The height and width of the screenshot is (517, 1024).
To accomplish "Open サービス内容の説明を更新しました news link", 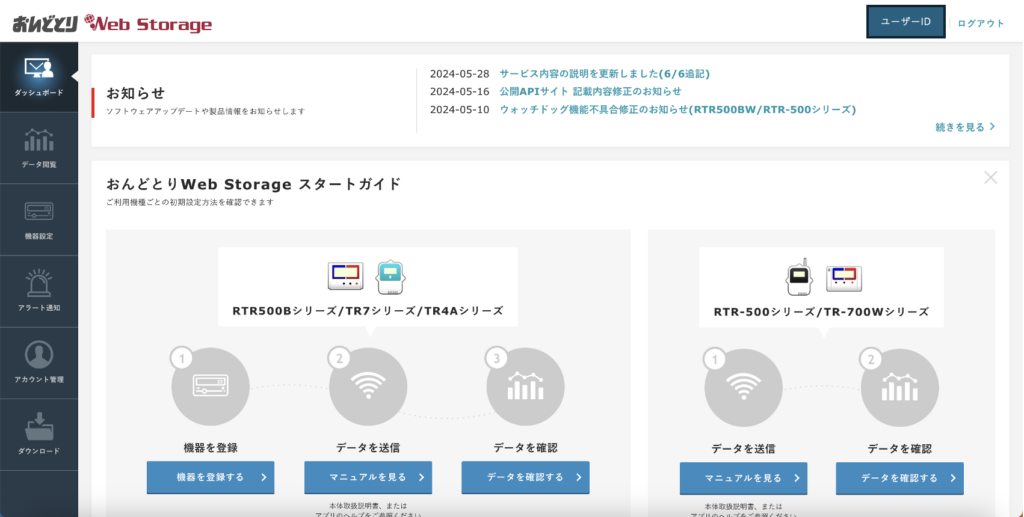I will coord(603,74).
